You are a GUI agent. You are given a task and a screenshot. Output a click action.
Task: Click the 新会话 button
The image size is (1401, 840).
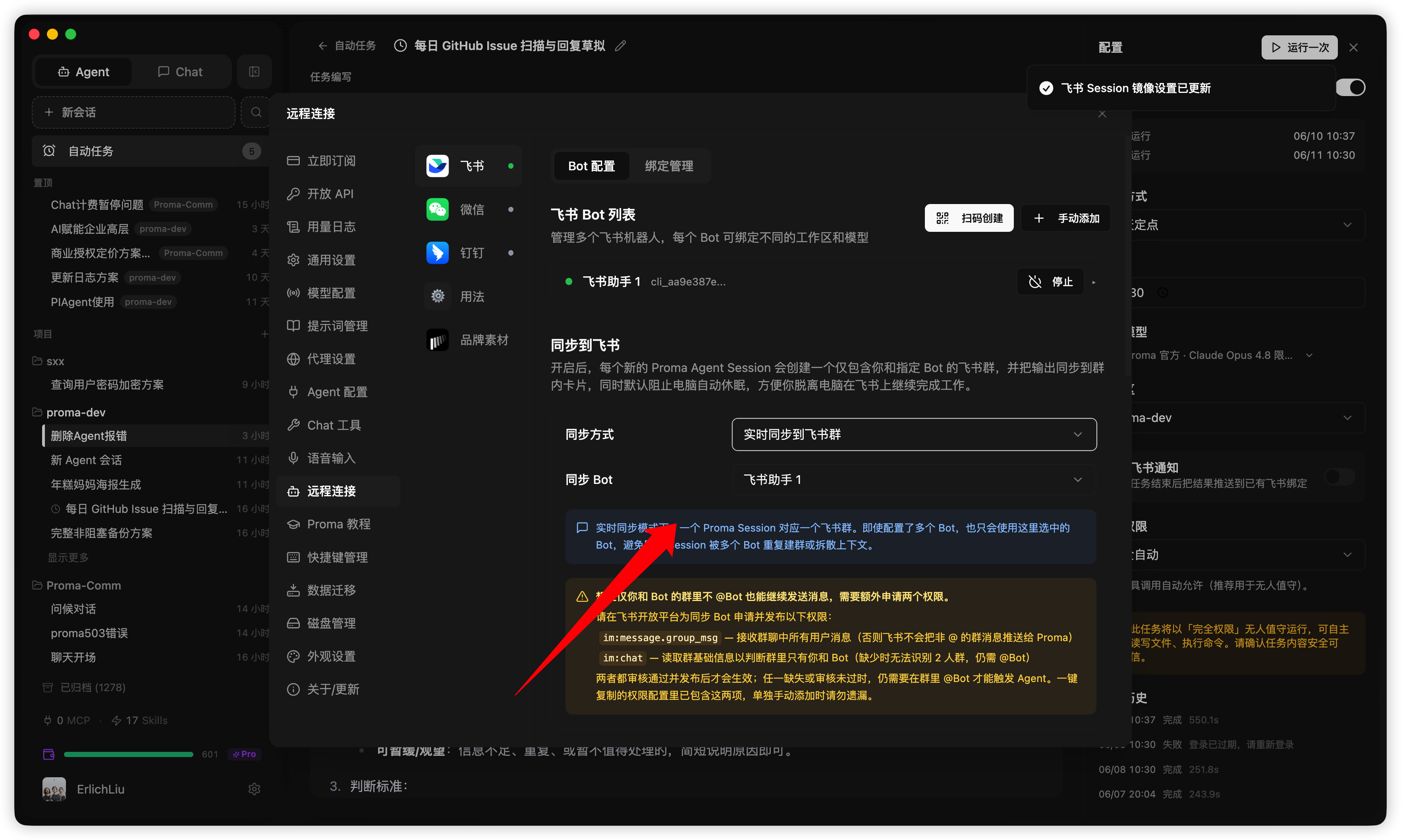(133, 112)
